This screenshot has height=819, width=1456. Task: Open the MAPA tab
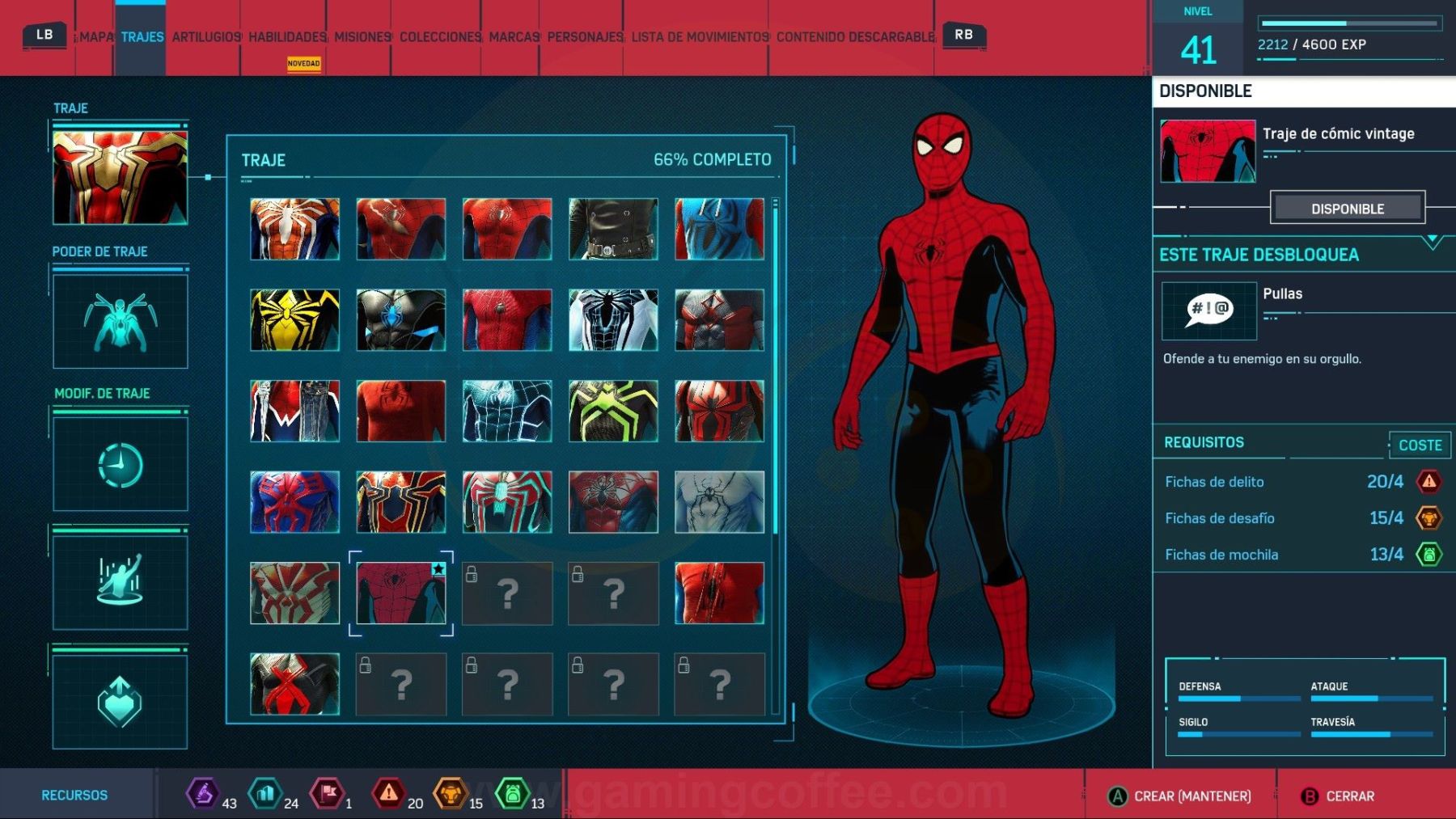coord(96,37)
